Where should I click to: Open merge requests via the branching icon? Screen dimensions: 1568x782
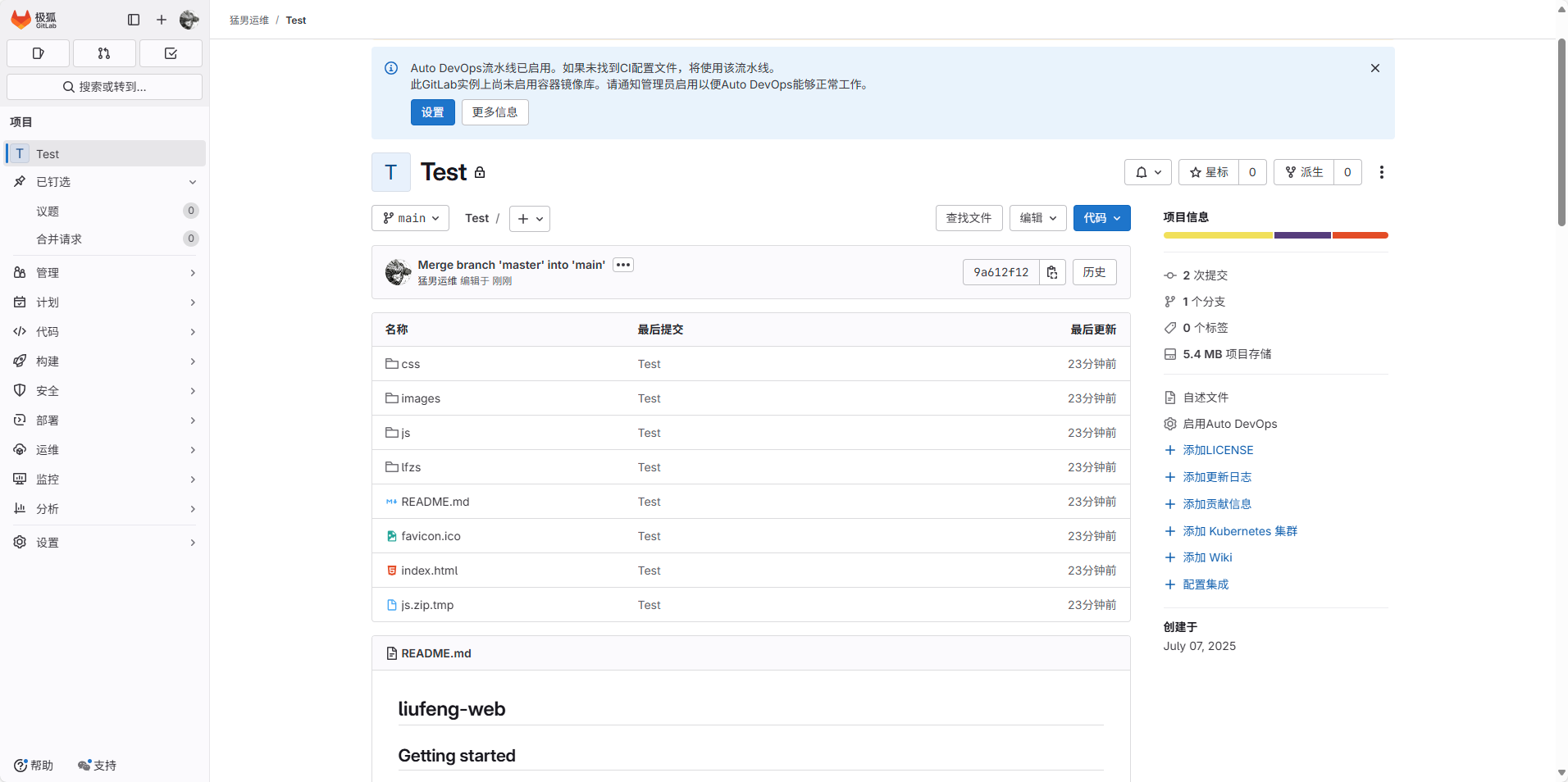click(103, 53)
